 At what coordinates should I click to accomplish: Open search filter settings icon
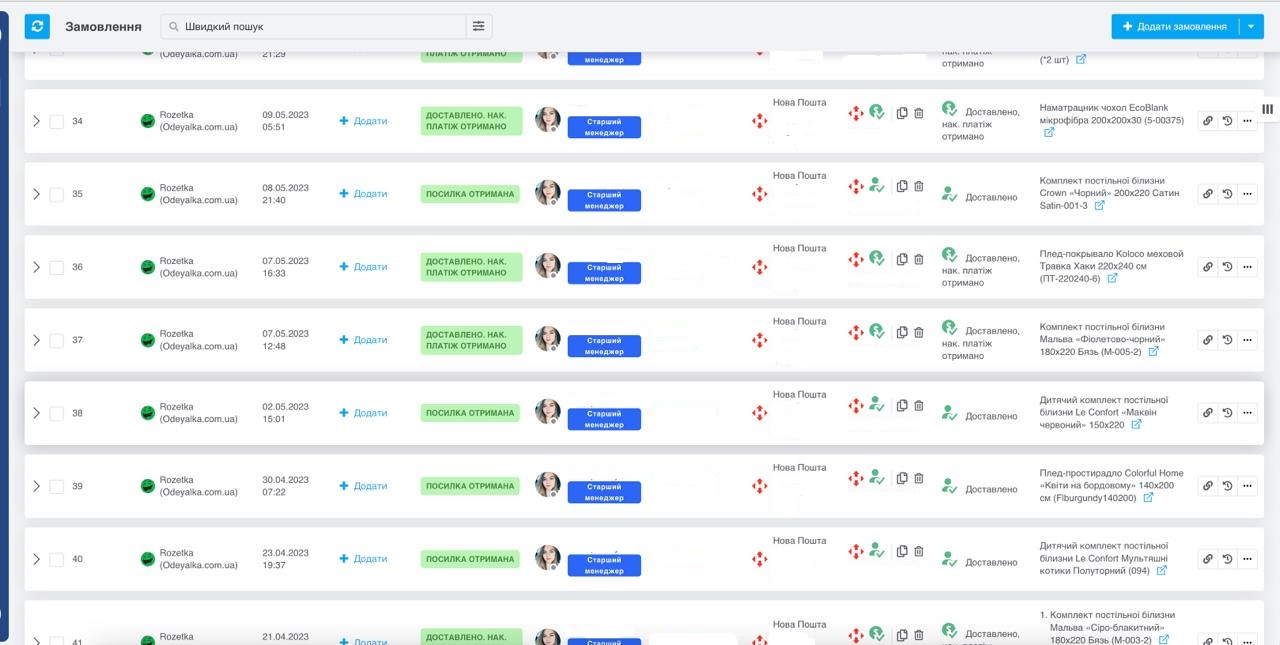tap(479, 27)
